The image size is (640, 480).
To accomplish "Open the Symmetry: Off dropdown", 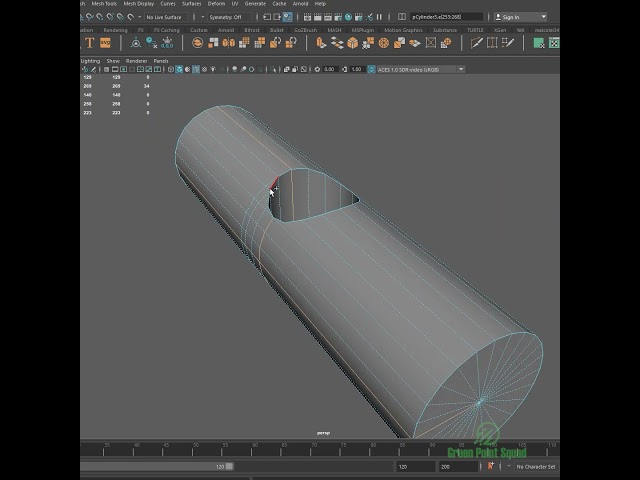I will [228, 17].
